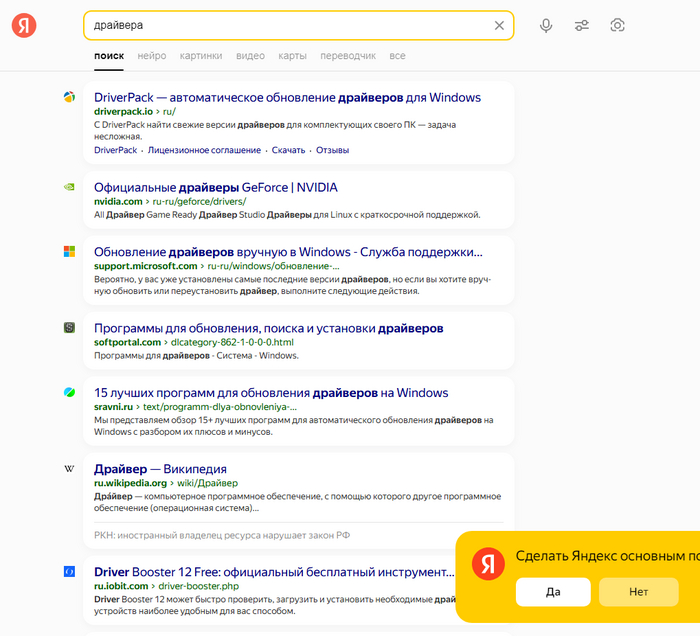The height and width of the screenshot is (636, 700).
Task: Open Лицензионное соглашение sitelink
Action: 204,150
